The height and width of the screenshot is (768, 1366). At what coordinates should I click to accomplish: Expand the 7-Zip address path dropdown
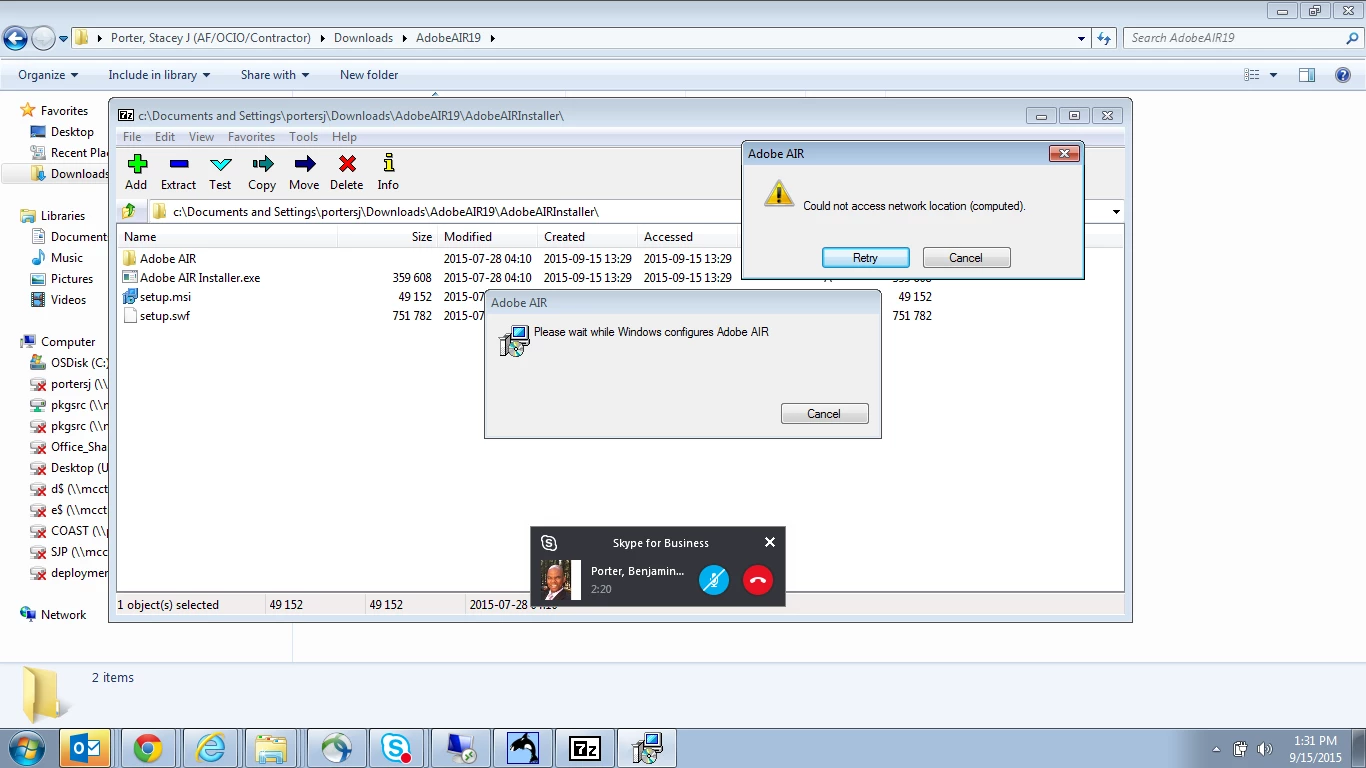click(1116, 212)
